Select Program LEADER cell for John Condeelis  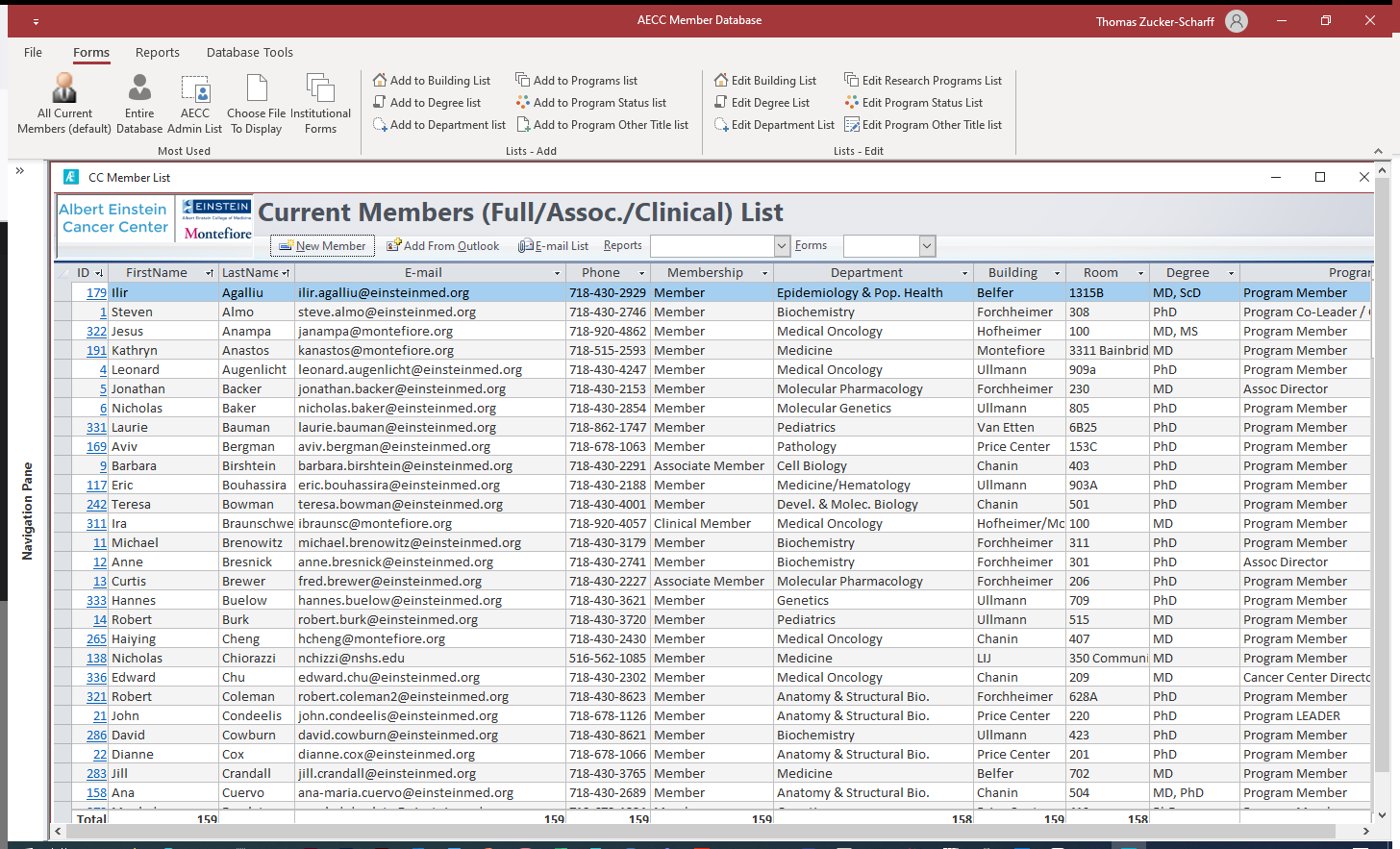(1307, 715)
